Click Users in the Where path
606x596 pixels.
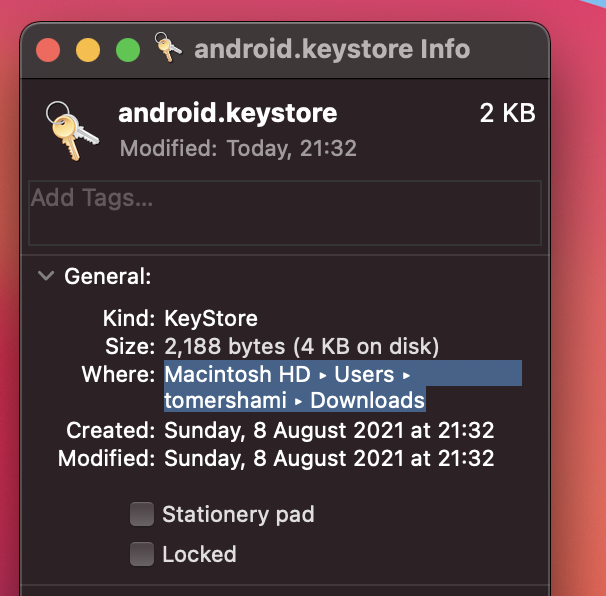(x=364, y=374)
